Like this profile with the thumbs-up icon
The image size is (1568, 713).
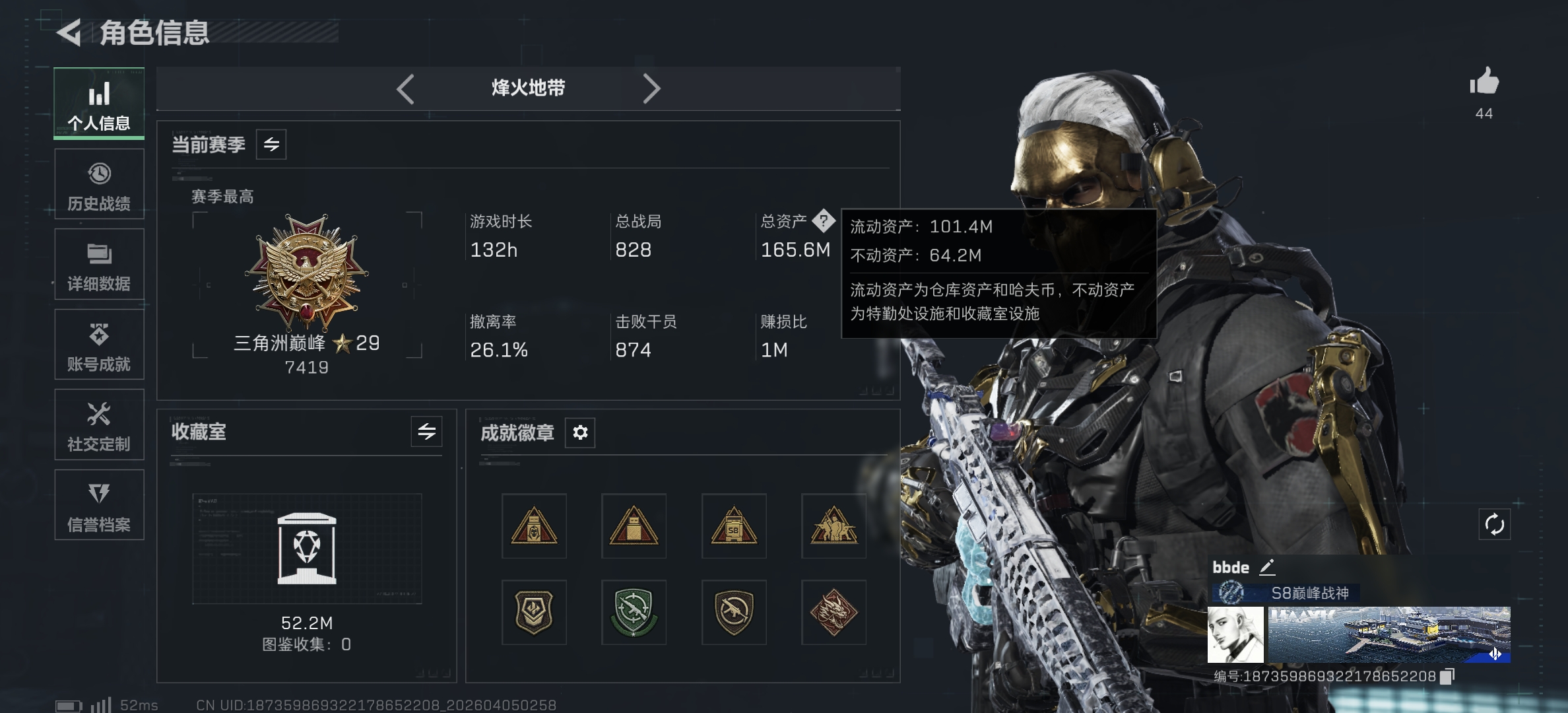pos(1484,81)
